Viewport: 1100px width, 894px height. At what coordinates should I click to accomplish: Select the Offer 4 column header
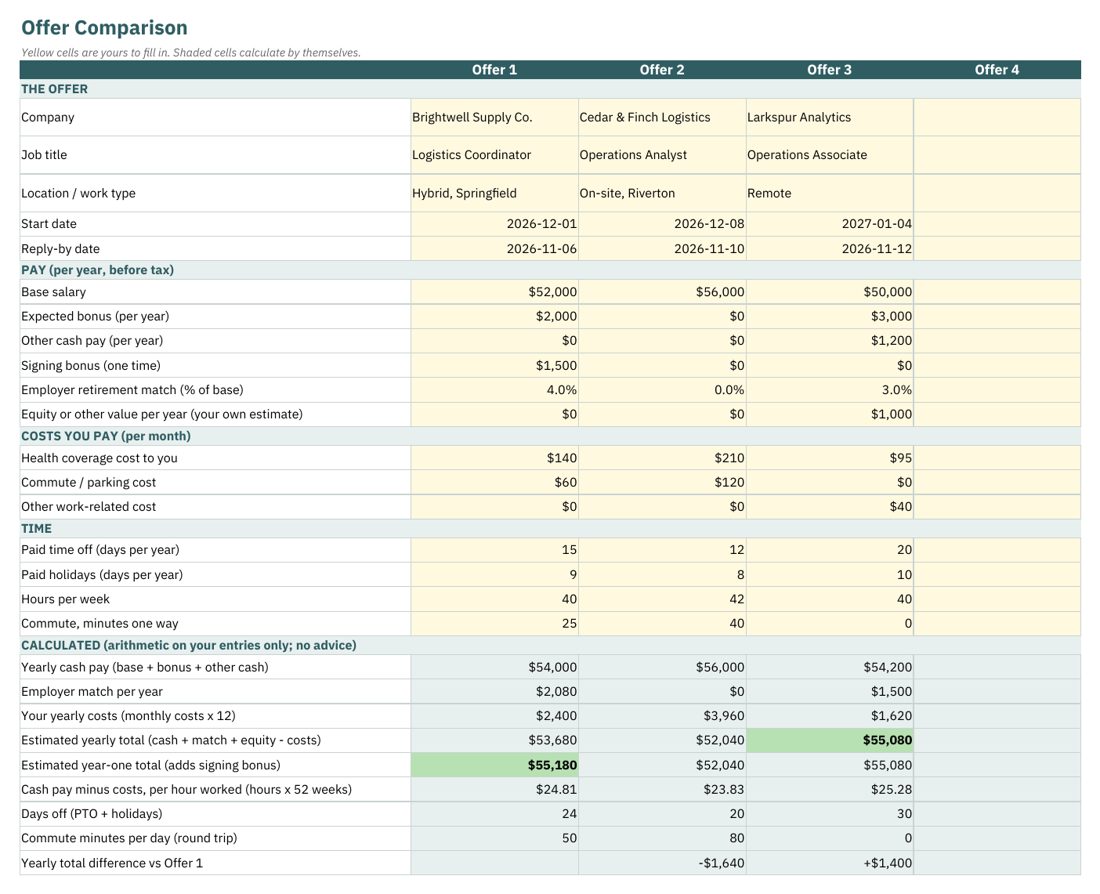[x=997, y=69]
